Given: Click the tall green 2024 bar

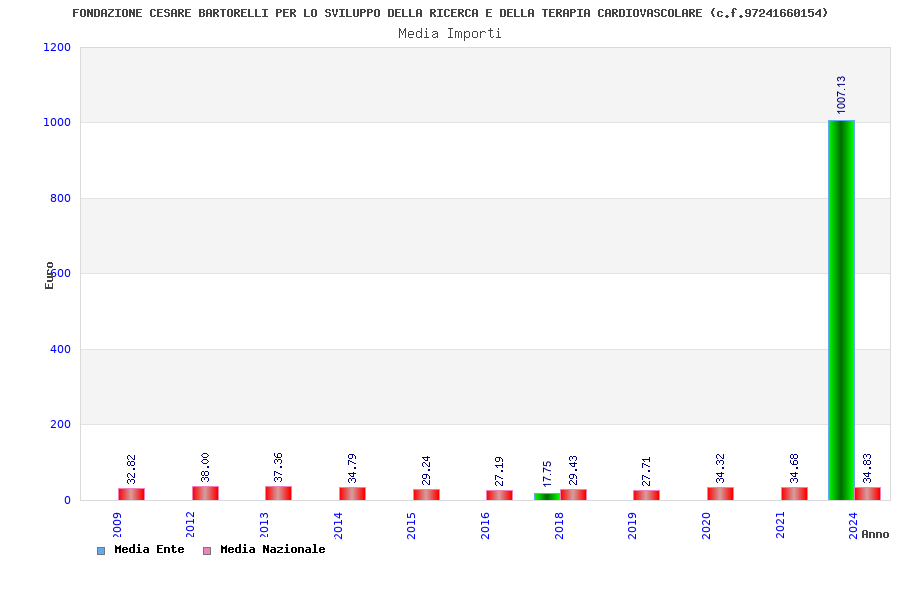Looking at the screenshot, I should tap(841, 310).
